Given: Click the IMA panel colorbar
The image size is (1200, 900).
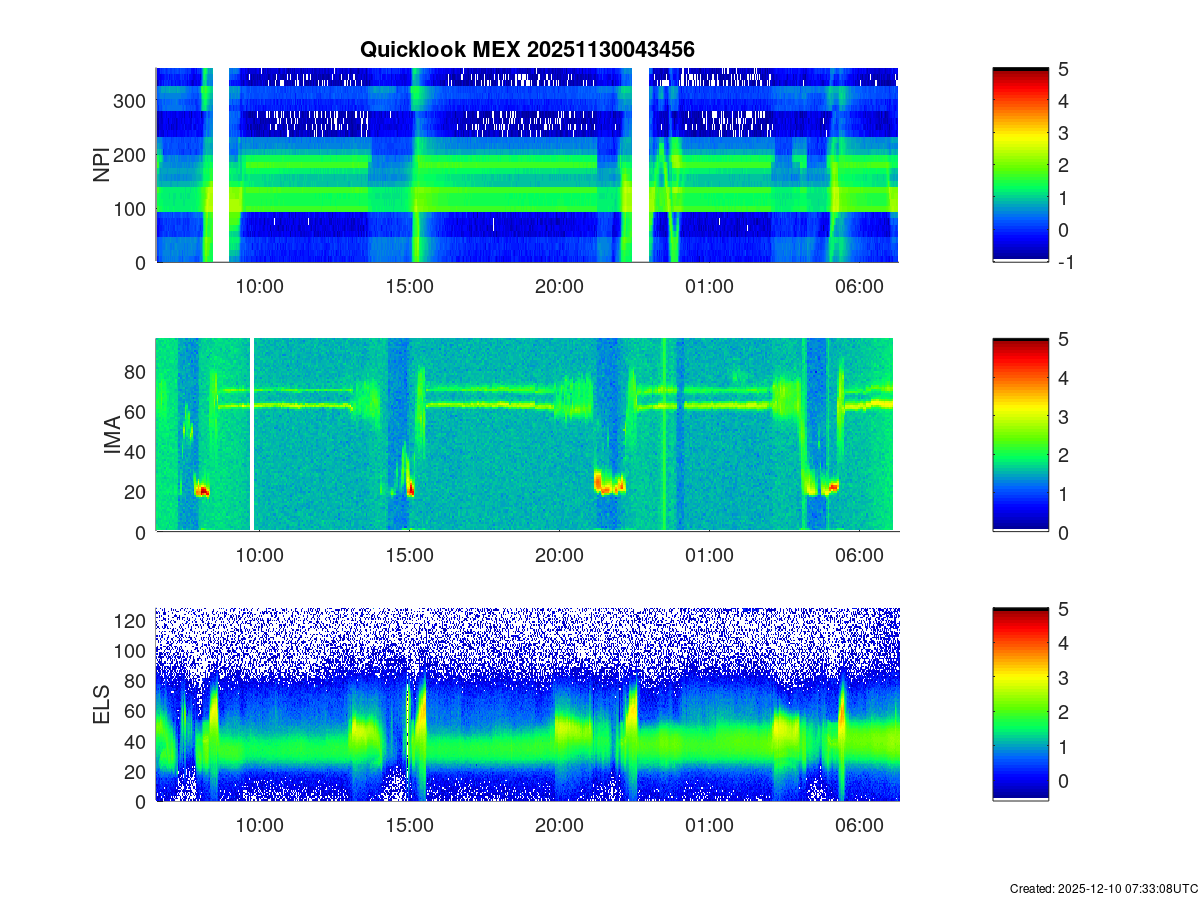Looking at the screenshot, I should pos(1020,434).
